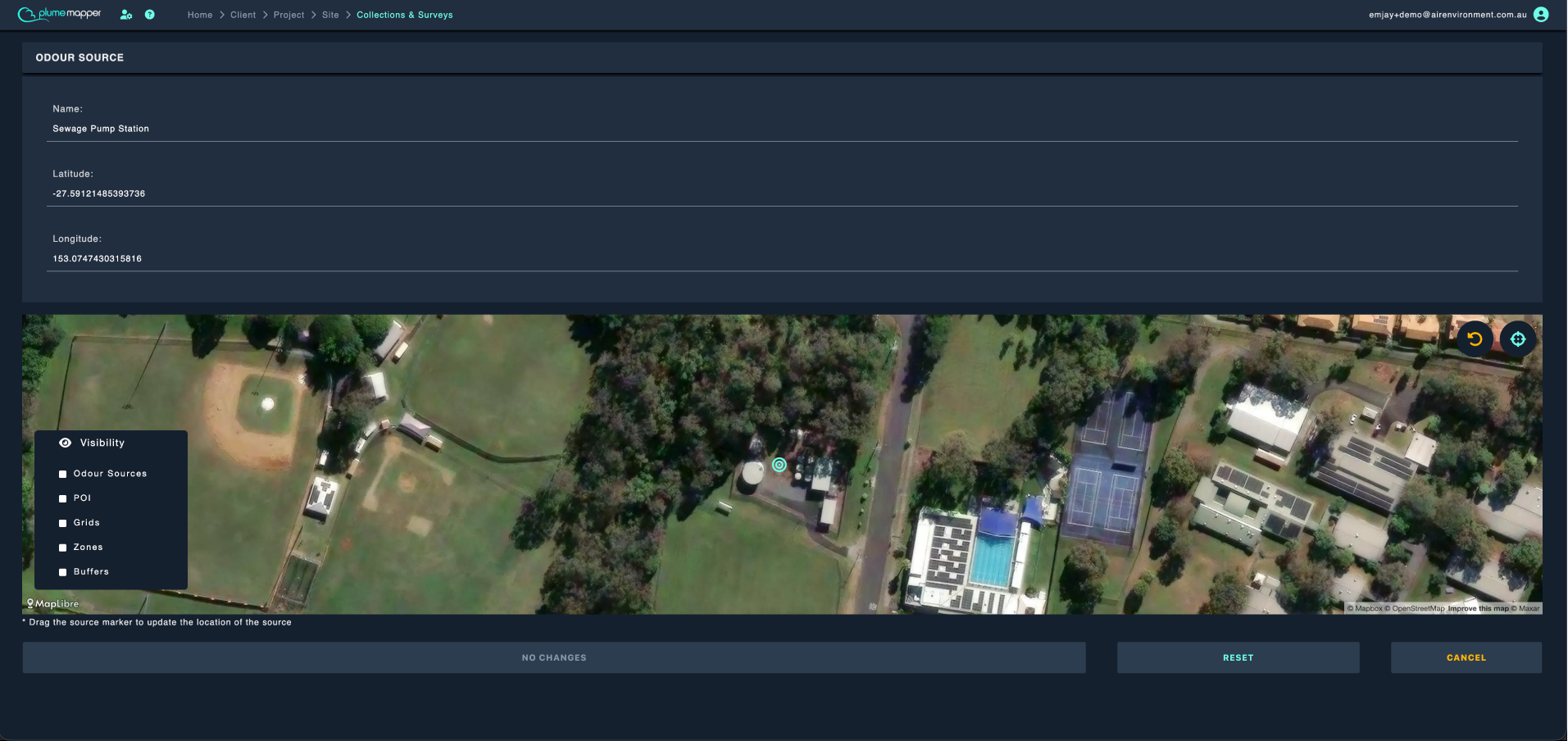
Task: Enable the Buffers checkbox
Action: (62, 572)
